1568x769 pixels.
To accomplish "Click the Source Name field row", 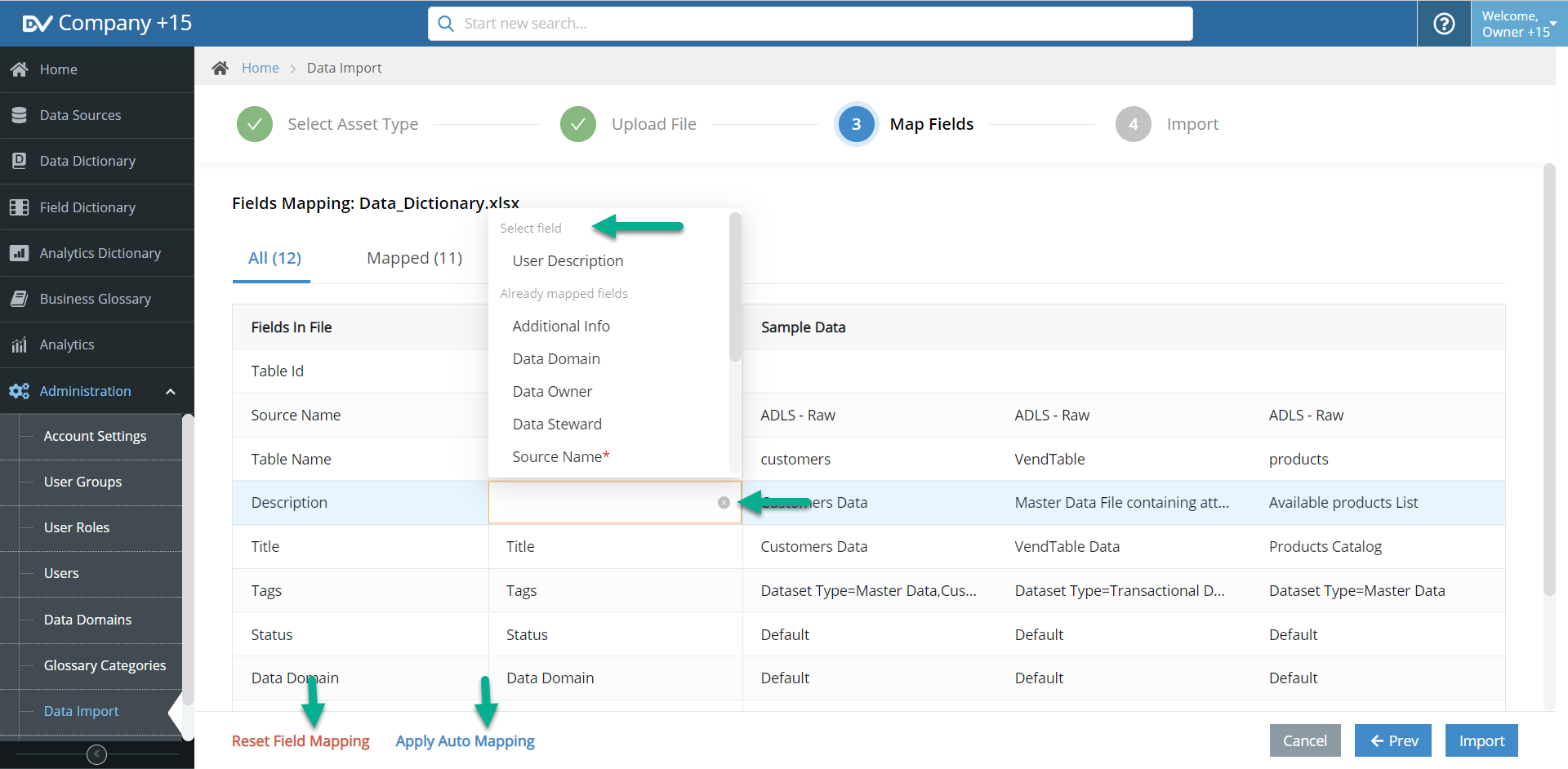I will 868,416.
